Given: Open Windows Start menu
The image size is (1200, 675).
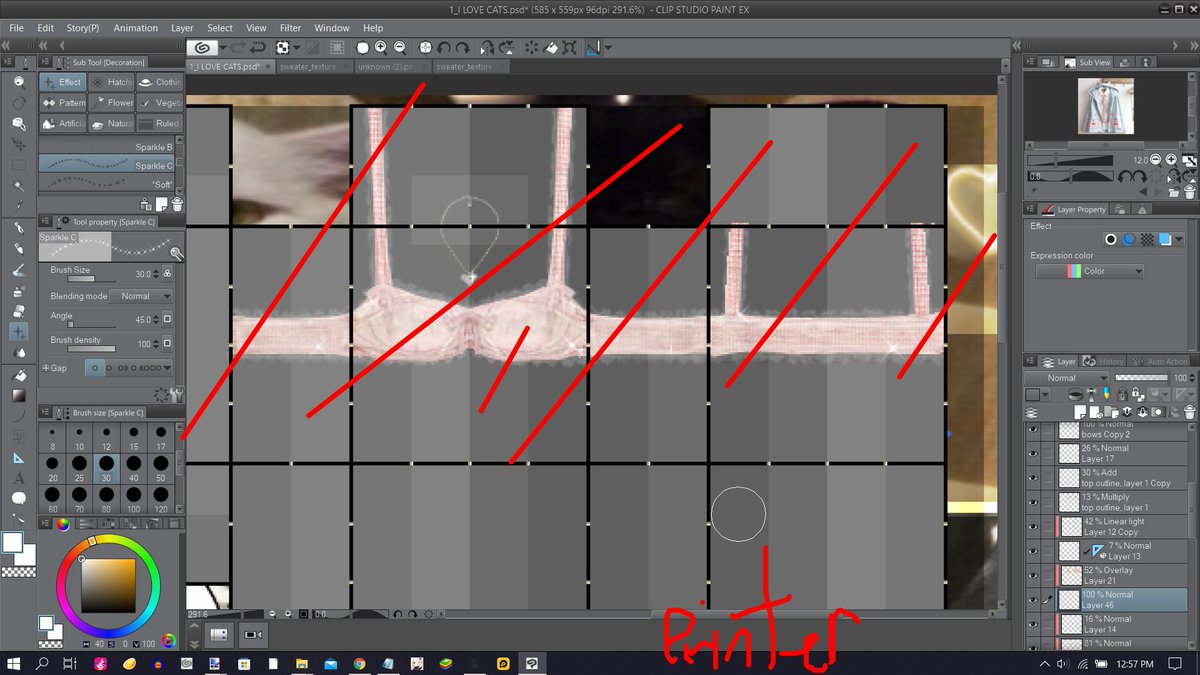Looking at the screenshot, I should pos(14,663).
